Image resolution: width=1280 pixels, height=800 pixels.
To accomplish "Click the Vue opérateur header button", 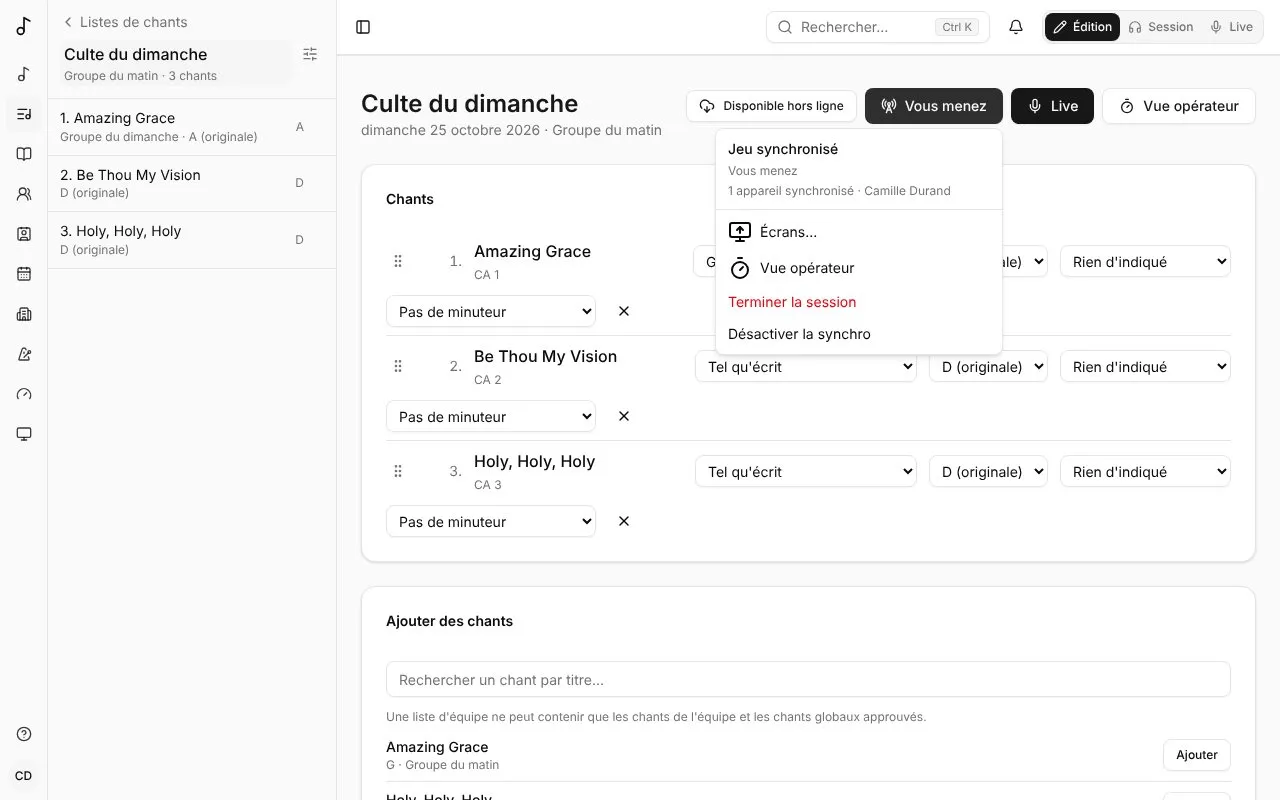I will (1179, 106).
